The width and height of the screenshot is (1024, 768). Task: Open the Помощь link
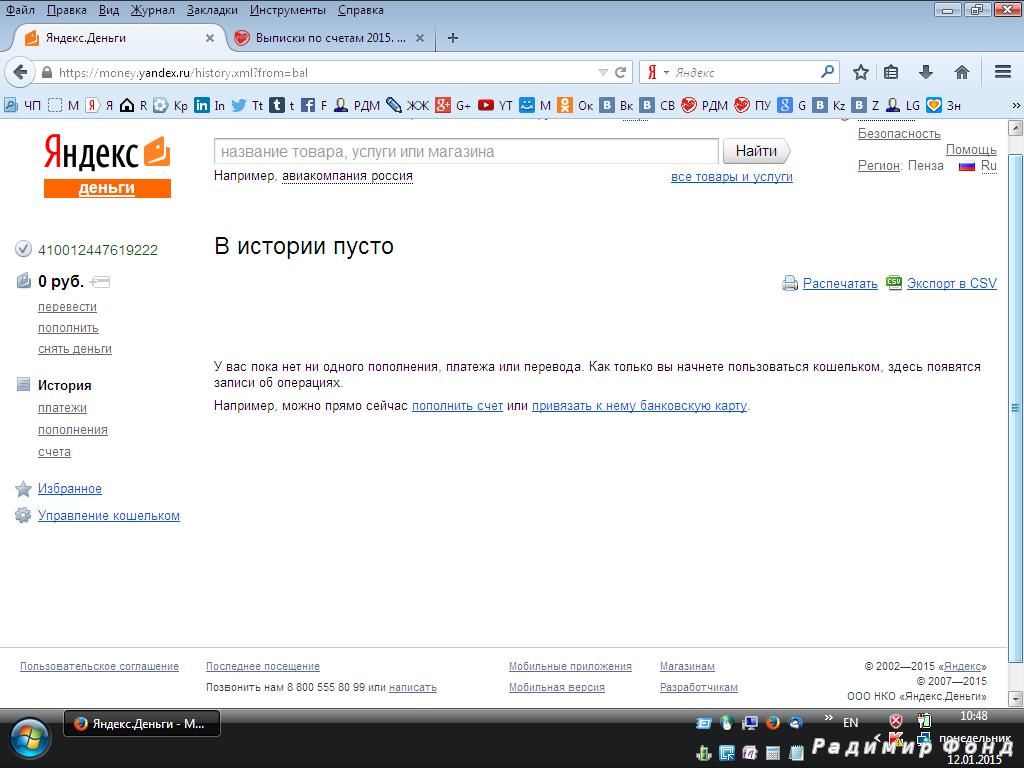point(970,150)
